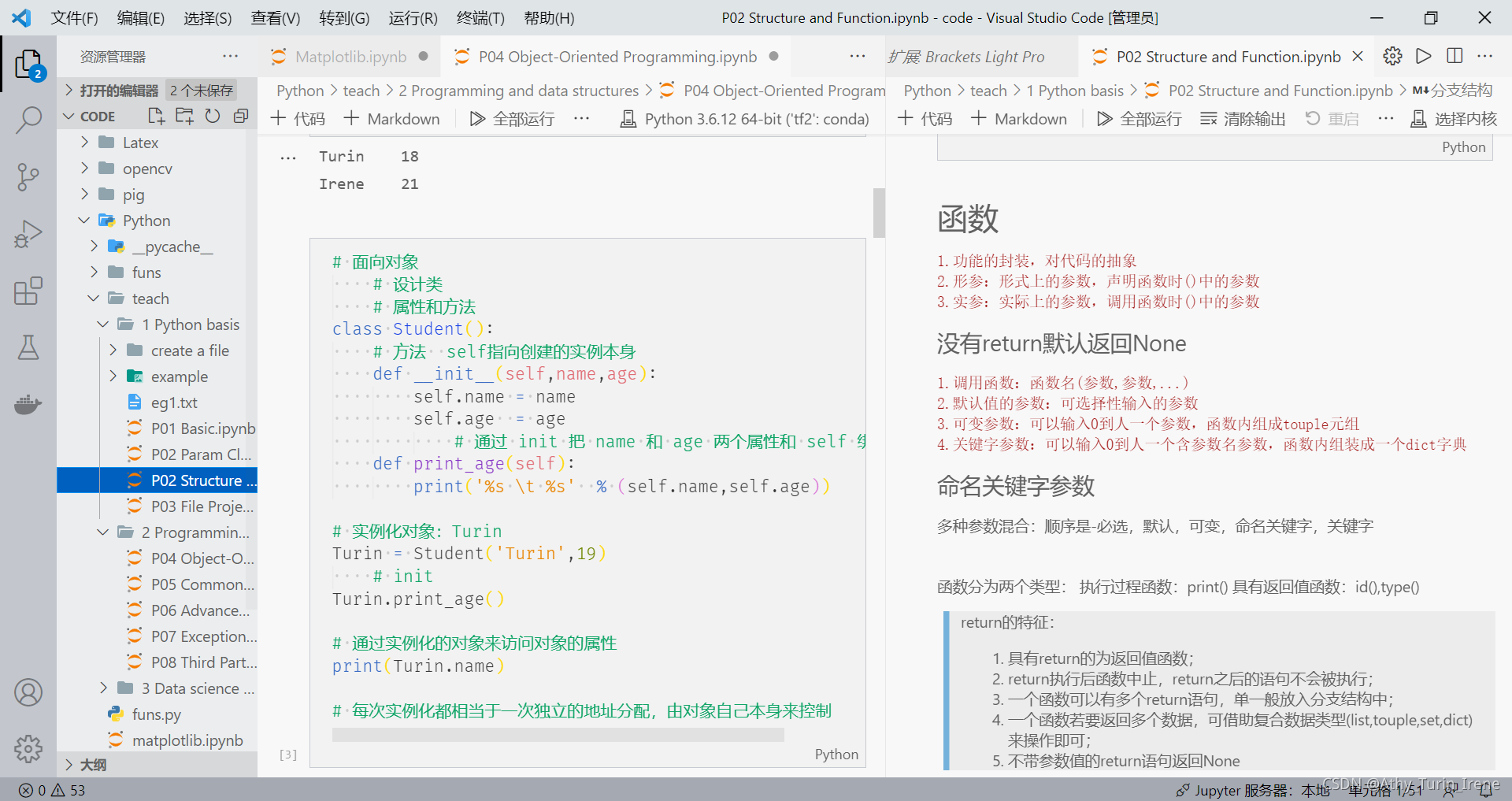Screen dimensions: 1512x801
Task: Open the 终端(T) menu
Action: pyautogui.click(x=480, y=17)
